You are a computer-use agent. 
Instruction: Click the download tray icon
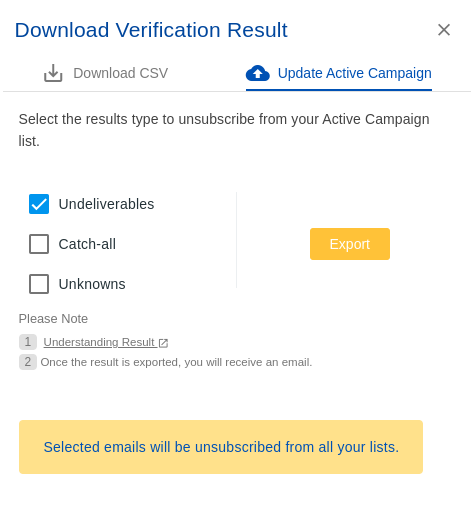coord(53,73)
